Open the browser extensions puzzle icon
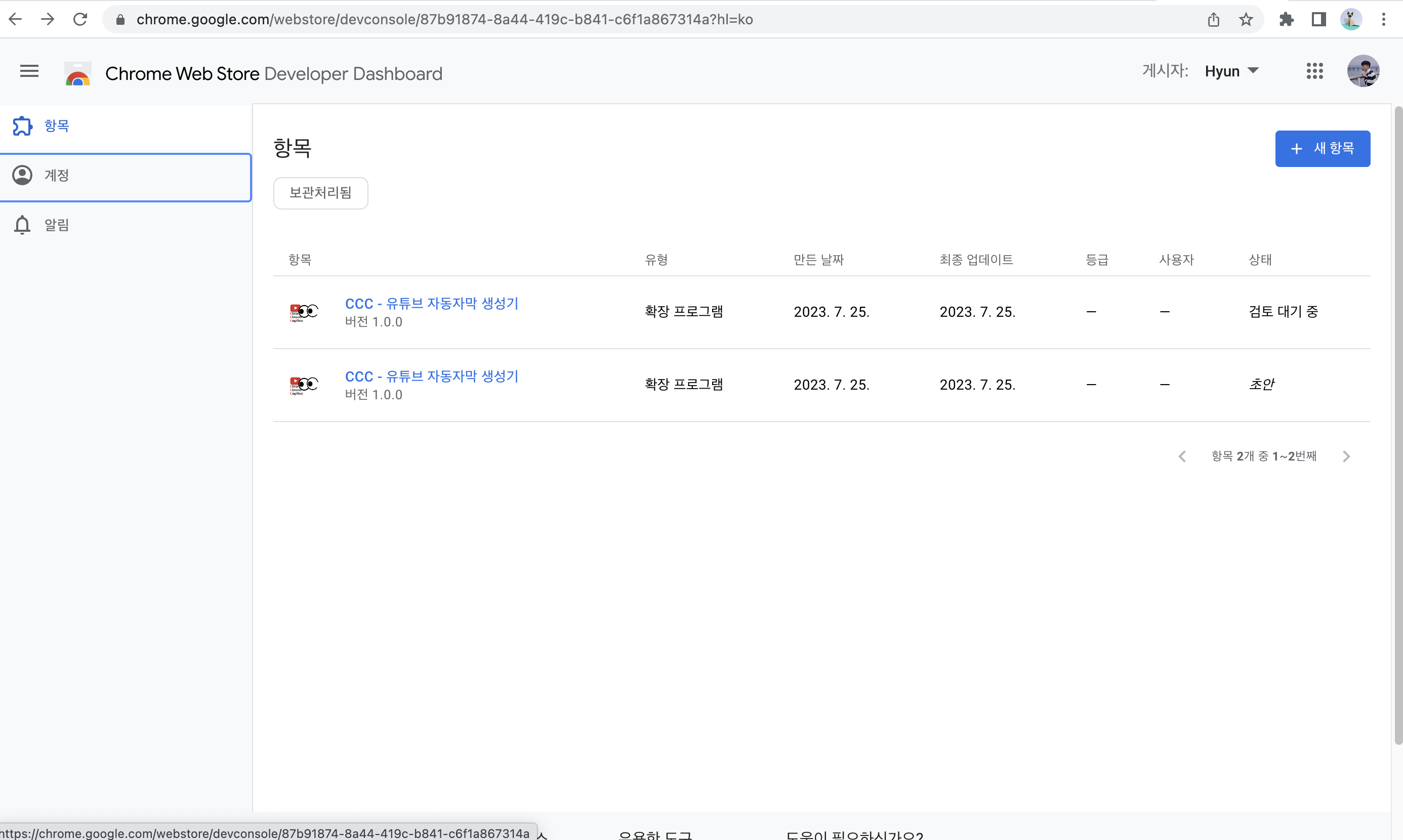The height and width of the screenshot is (840, 1403). coord(1286,20)
